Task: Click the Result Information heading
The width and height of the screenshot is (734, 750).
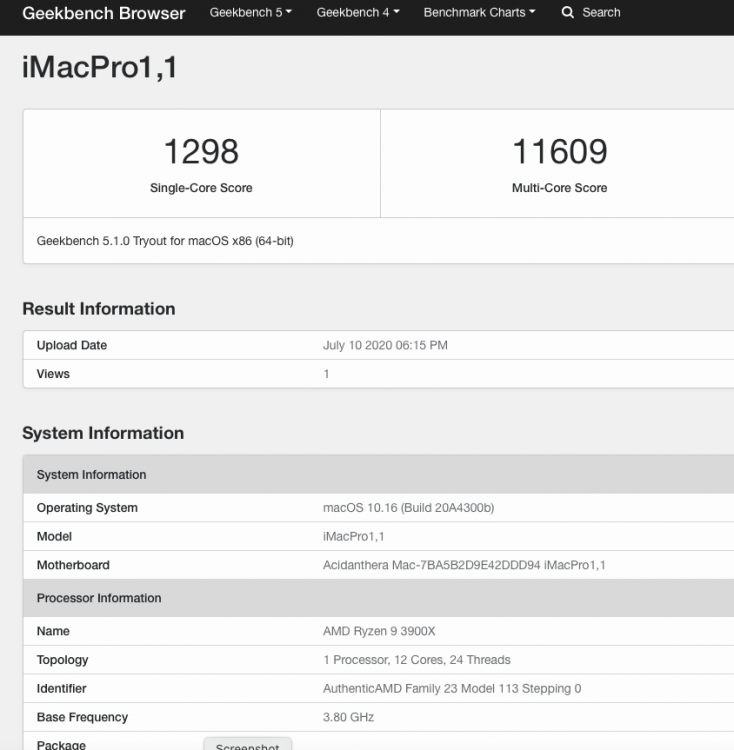Action: click(x=99, y=309)
